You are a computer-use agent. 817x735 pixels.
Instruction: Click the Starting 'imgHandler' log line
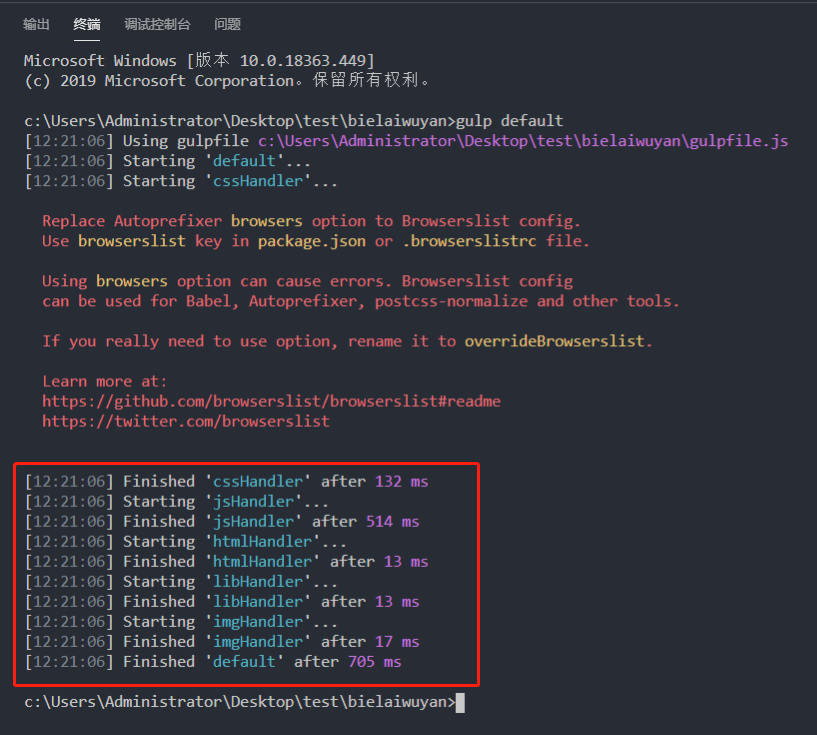[x=181, y=622]
